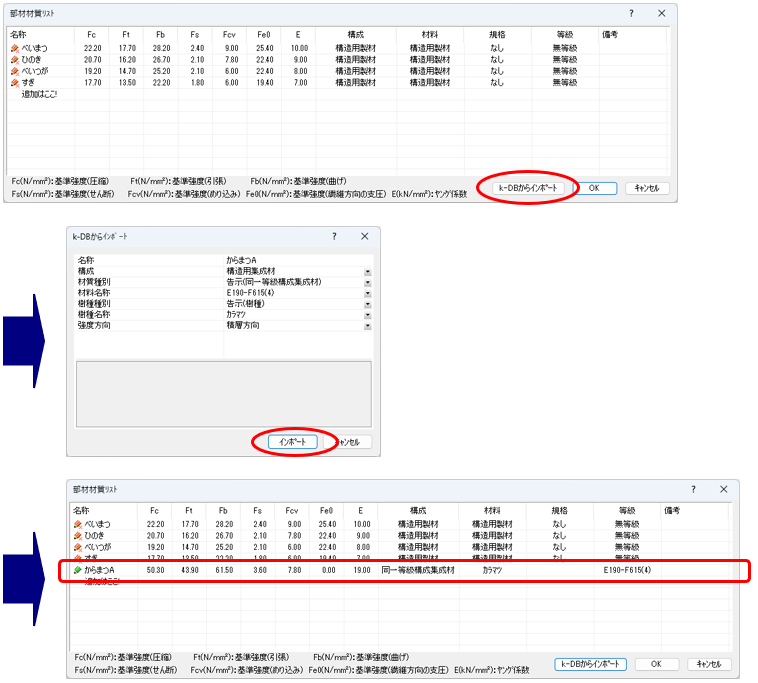Click the すぎ material icon in upper list
The height and width of the screenshot is (683, 758).
click(x=15, y=84)
